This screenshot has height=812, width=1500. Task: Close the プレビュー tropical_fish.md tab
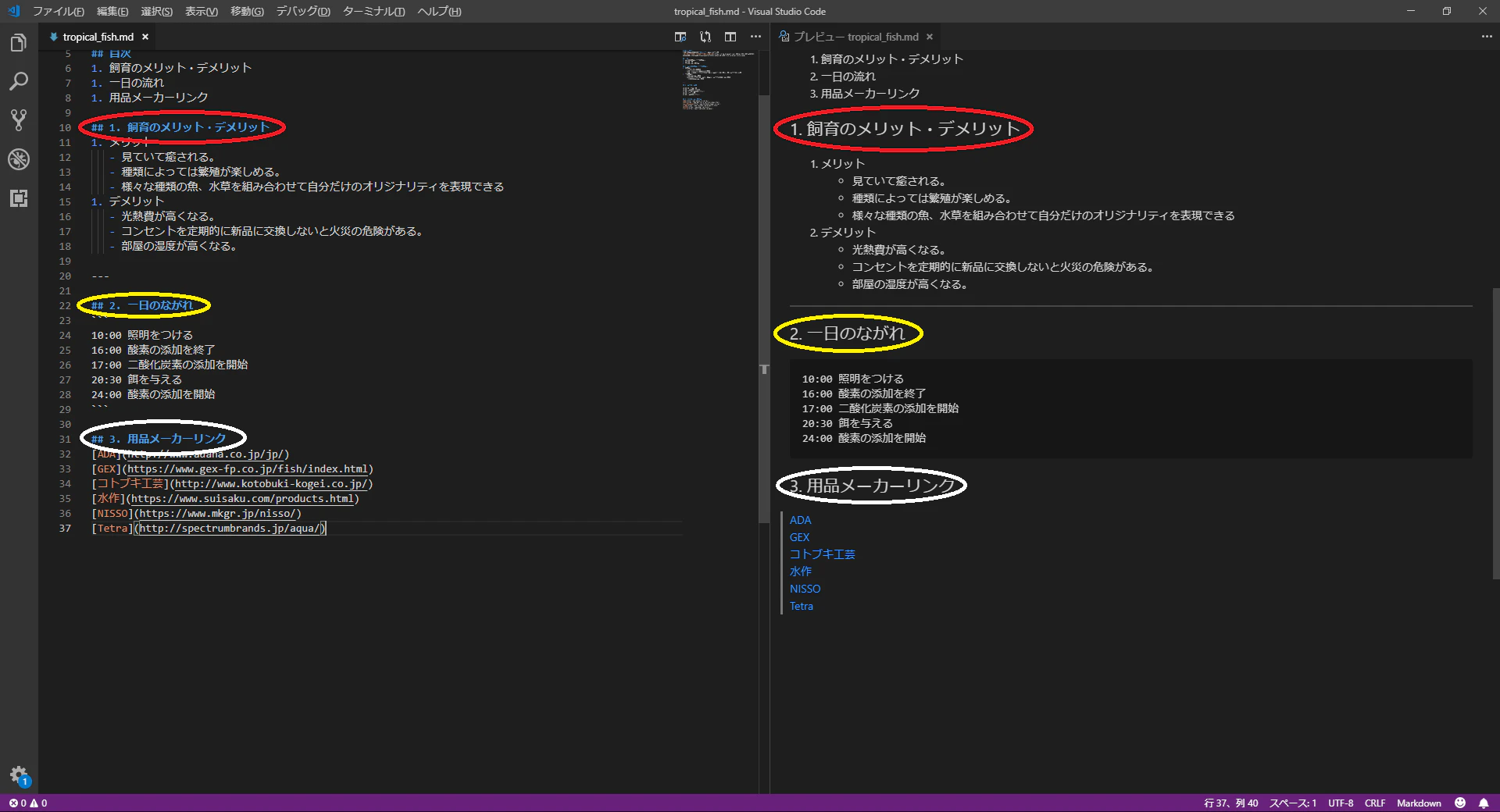[930, 37]
